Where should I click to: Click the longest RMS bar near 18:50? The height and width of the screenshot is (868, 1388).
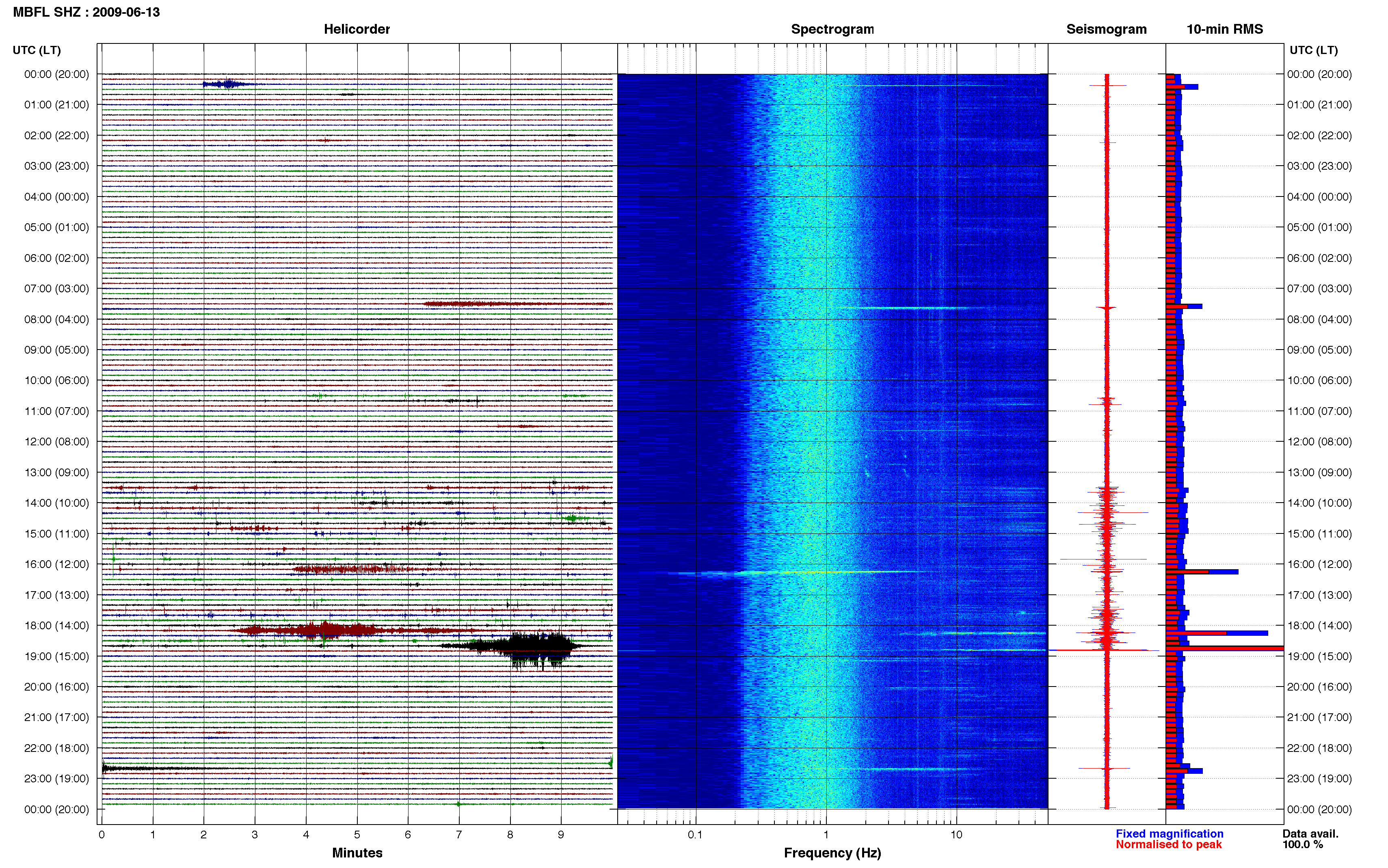click(1224, 648)
